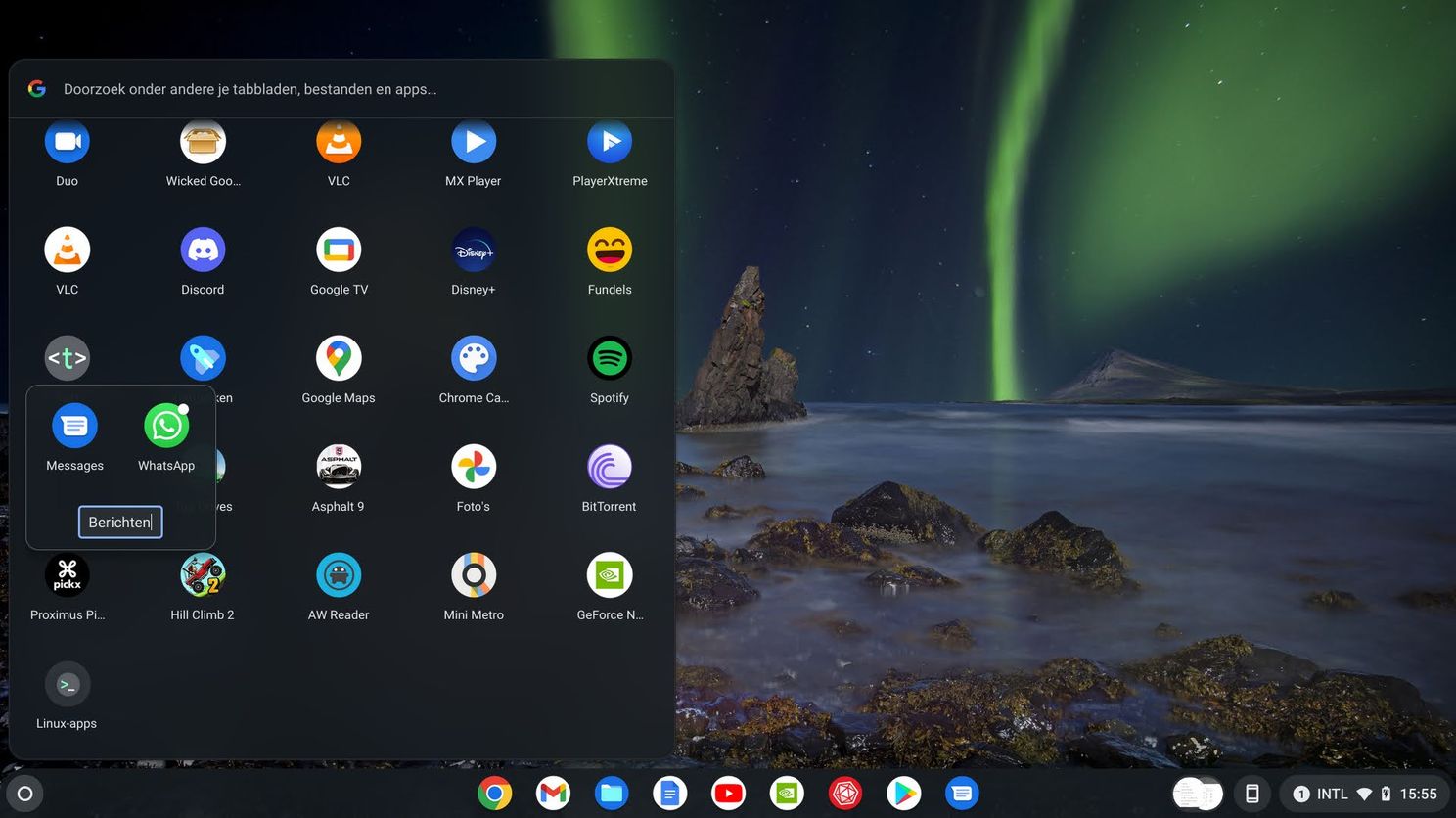Open the Fundels app
The image size is (1456, 818).
click(x=610, y=250)
